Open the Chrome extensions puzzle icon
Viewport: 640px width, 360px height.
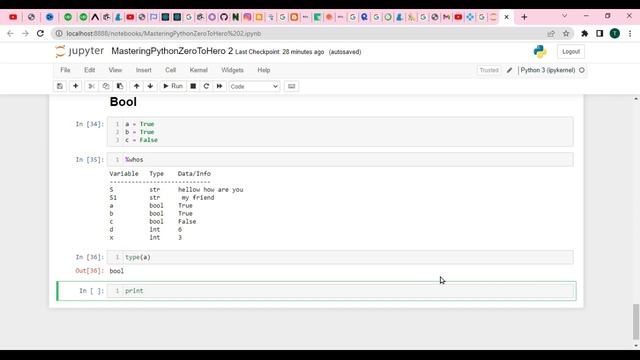tap(584, 33)
